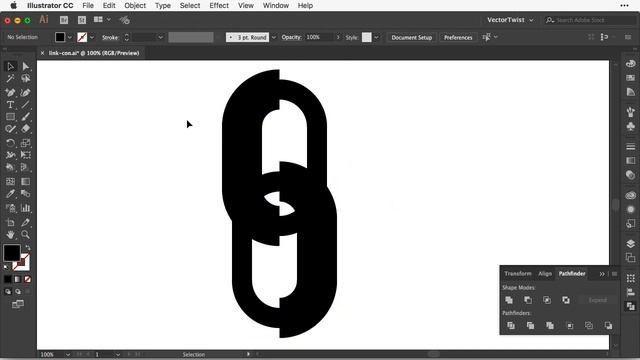
Task: Open fill color dropdown in control bar
Action: (70, 37)
